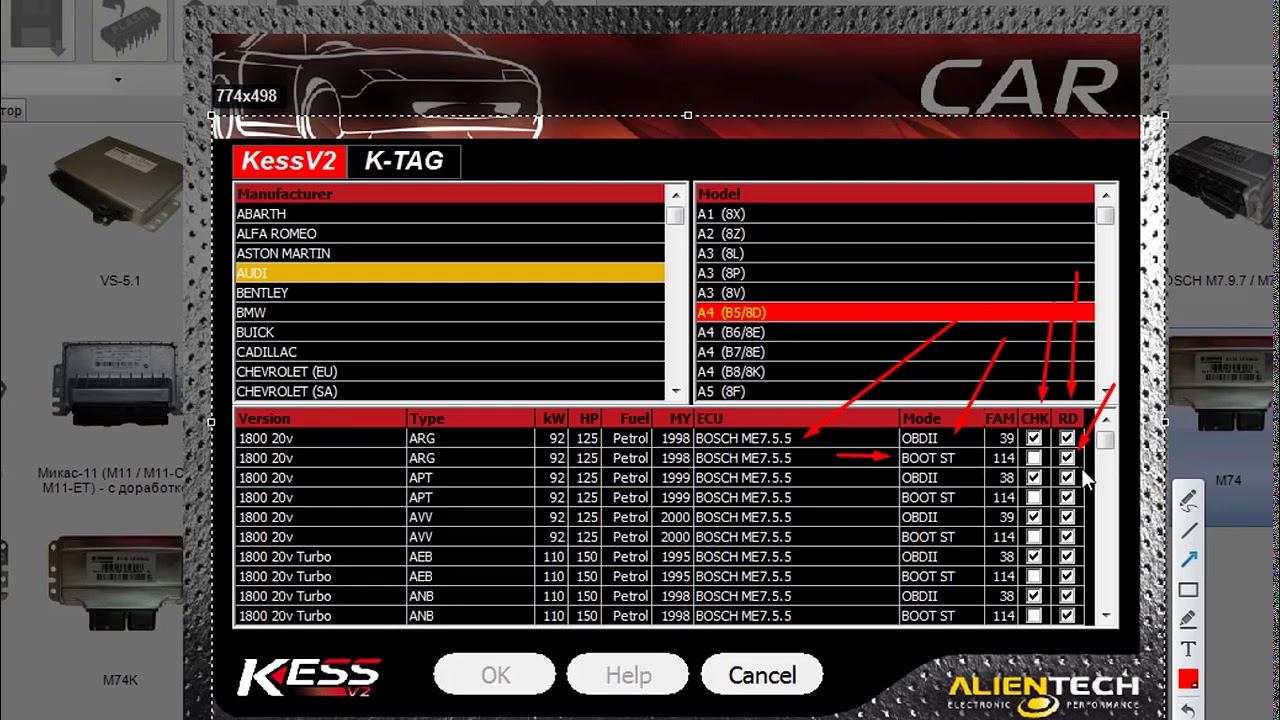Toggle RD checkbox for AVV OBDII row
This screenshot has height=720, width=1280.
coord(1067,517)
